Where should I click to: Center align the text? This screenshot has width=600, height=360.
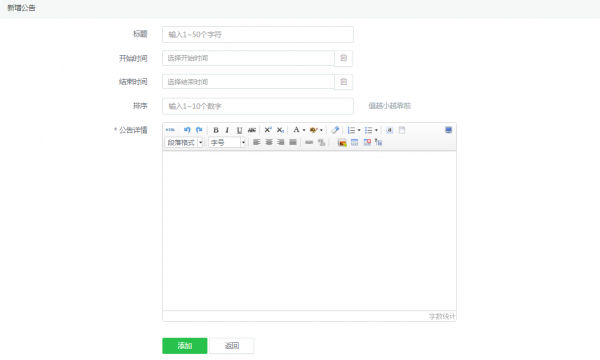click(269, 142)
